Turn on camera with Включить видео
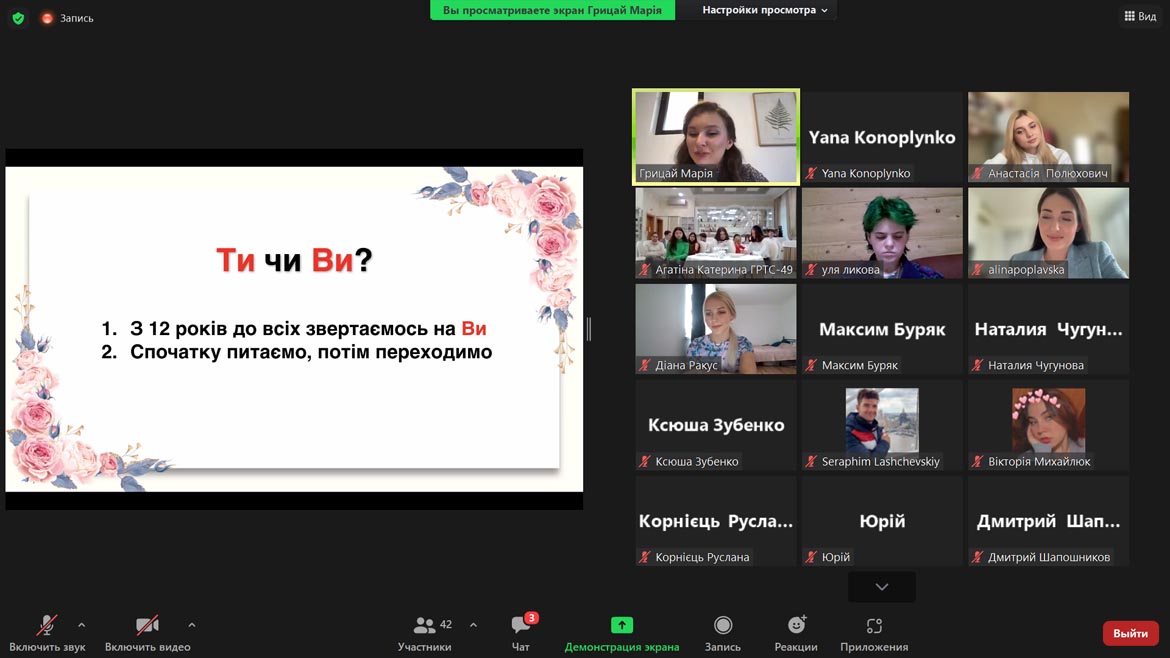Image resolution: width=1170 pixels, height=658 pixels. point(147,633)
